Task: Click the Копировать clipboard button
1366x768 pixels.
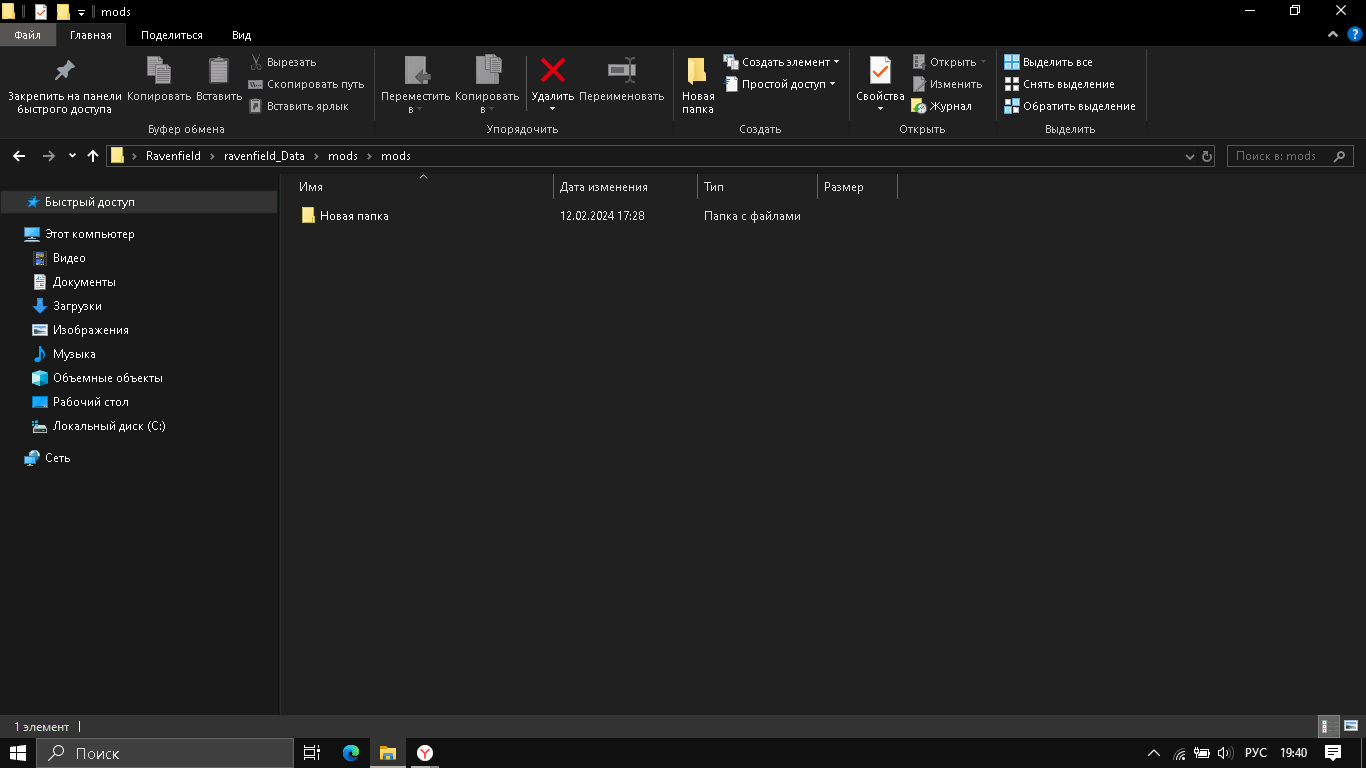Action: pyautogui.click(x=159, y=80)
